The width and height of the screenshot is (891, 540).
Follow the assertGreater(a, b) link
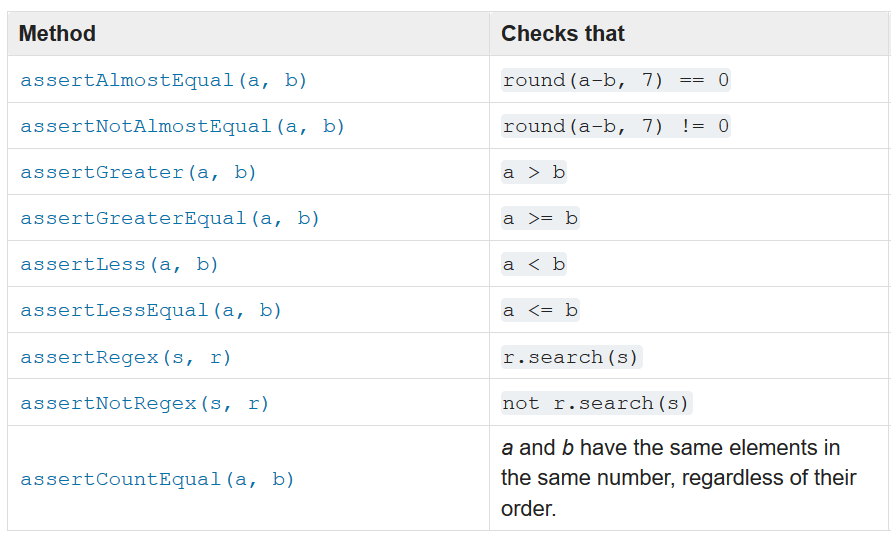pyautogui.click(x=139, y=172)
